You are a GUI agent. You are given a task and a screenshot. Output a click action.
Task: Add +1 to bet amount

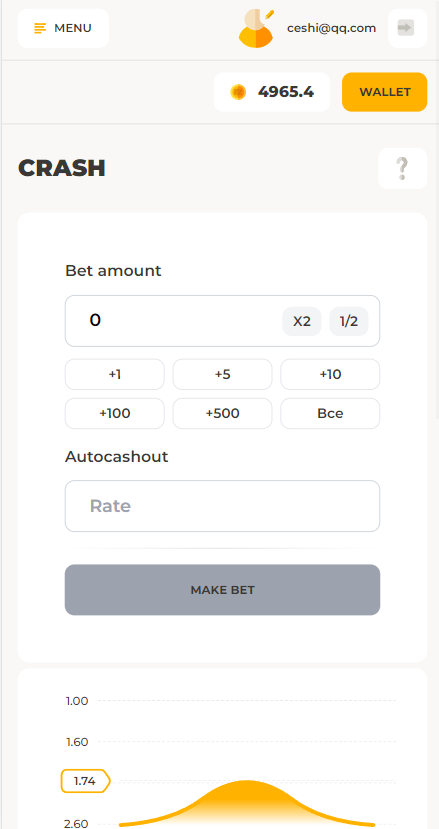(x=115, y=374)
